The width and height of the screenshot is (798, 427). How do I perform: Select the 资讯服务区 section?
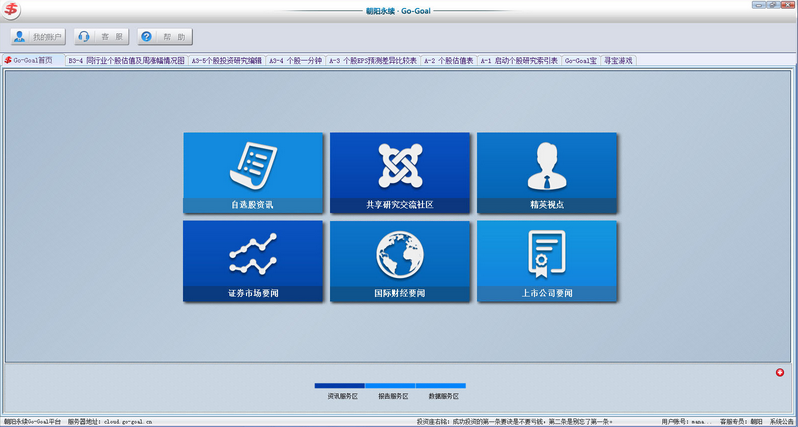[340, 396]
